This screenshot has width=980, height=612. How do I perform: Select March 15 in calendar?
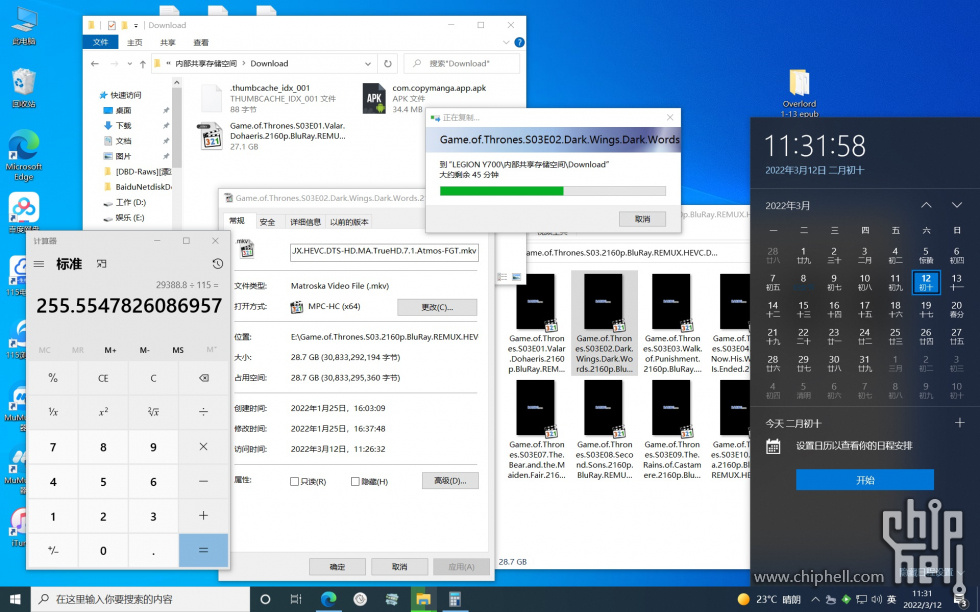pyautogui.click(x=803, y=309)
